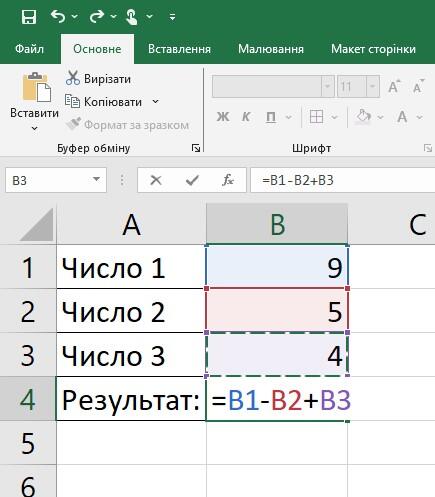Expand the Копіювати dropdown arrow
The height and width of the screenshot is (497, 435).
click(156, 101)
